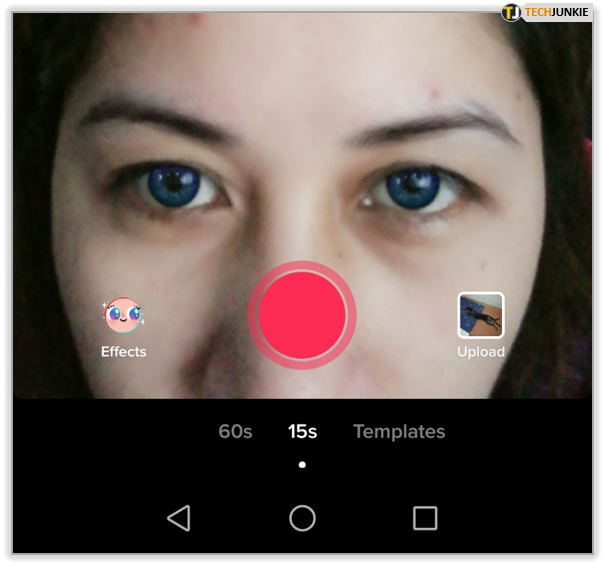Tap to focus on the left eyebrow
605x566 pixels.
tap(160, 118)
